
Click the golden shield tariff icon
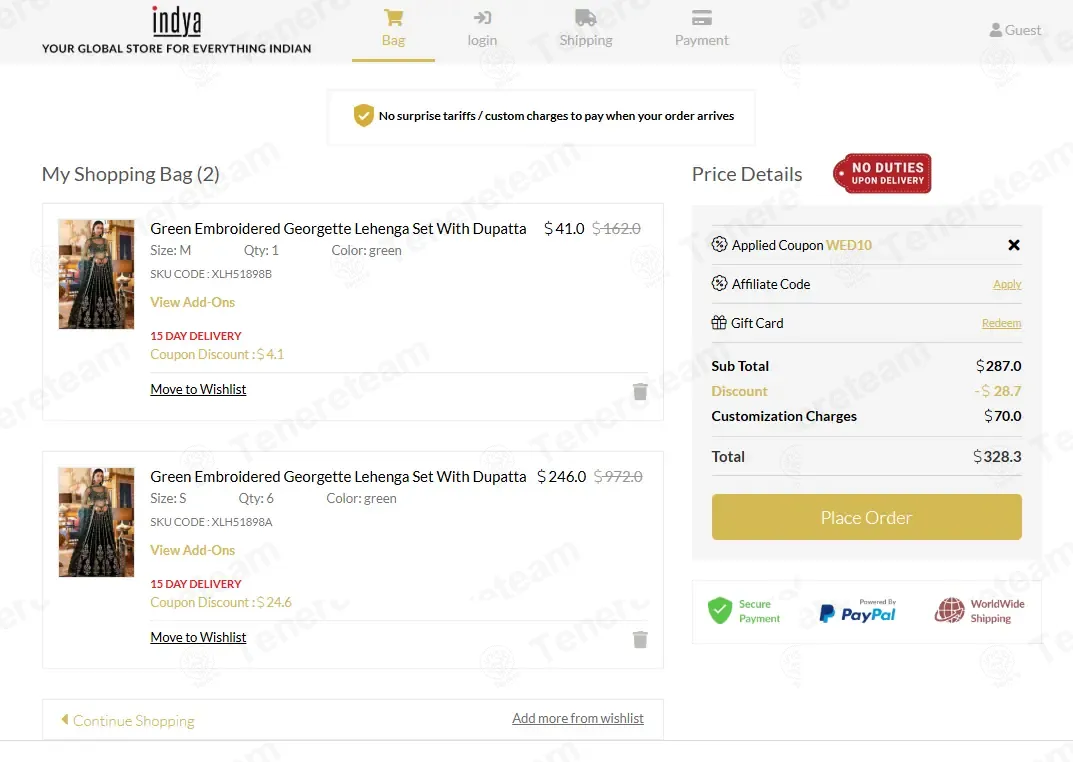point(363,116)
